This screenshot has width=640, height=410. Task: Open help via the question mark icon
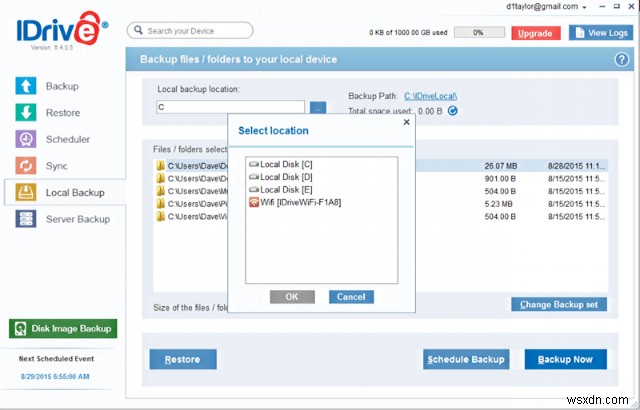[622, 60]
